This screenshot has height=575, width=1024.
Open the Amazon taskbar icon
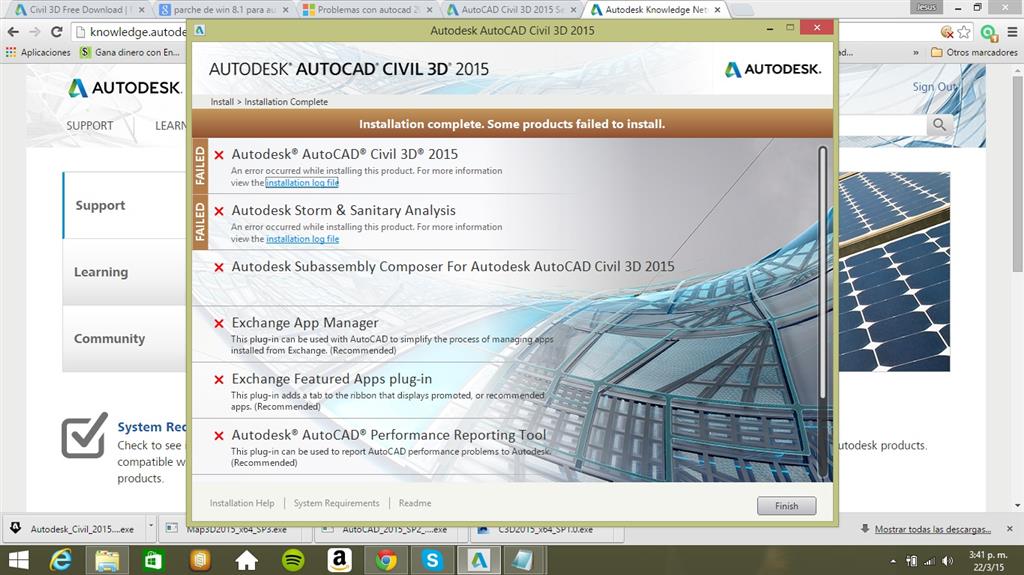[x=339, y=561]
